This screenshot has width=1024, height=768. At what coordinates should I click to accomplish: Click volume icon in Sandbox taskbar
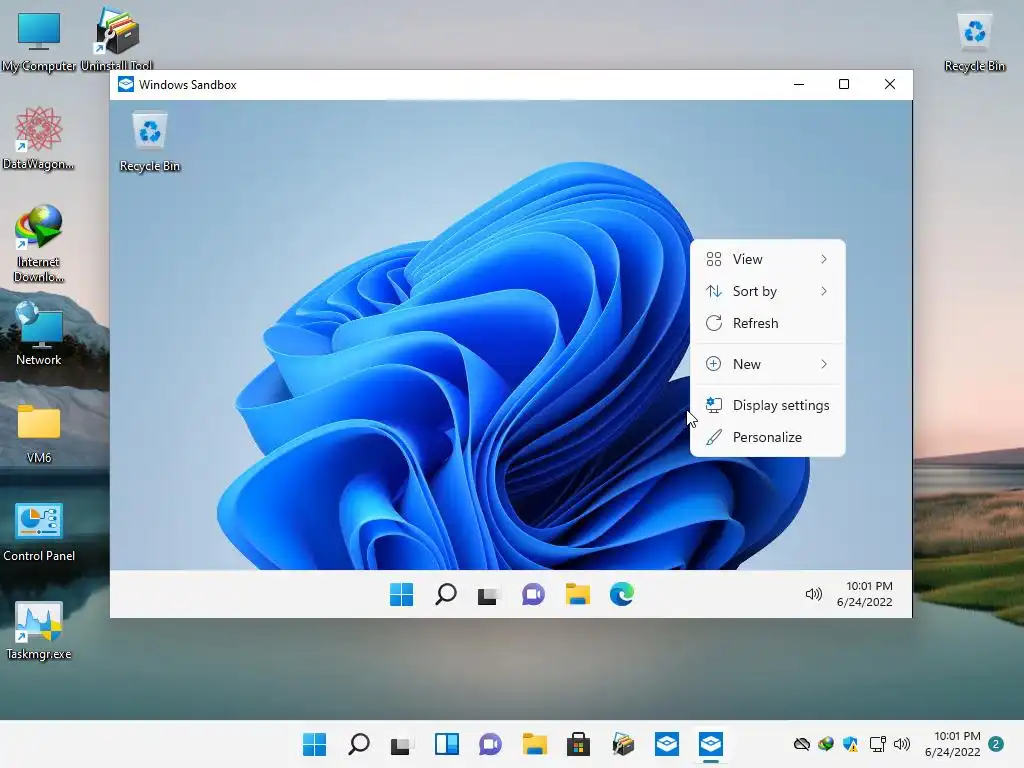814,594
